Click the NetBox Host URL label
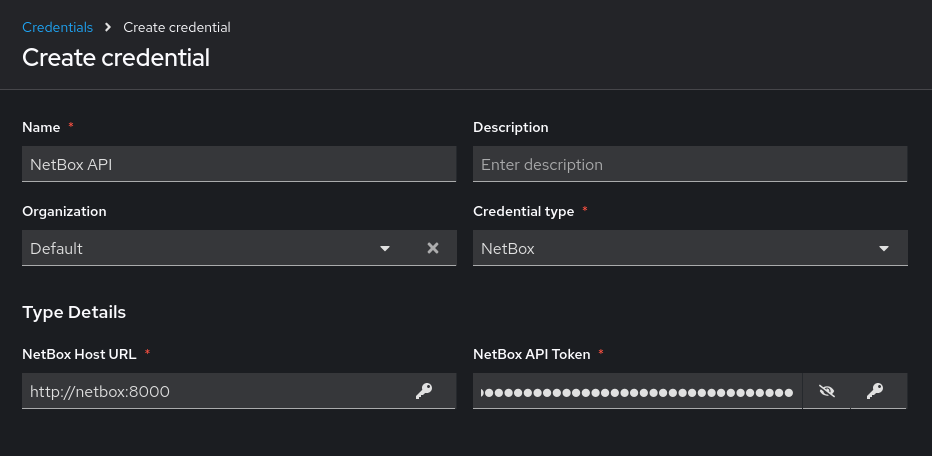 [79, 354]
